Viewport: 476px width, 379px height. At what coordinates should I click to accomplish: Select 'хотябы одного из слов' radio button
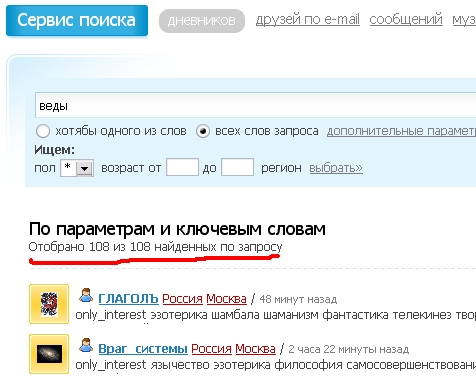(43, 131)
